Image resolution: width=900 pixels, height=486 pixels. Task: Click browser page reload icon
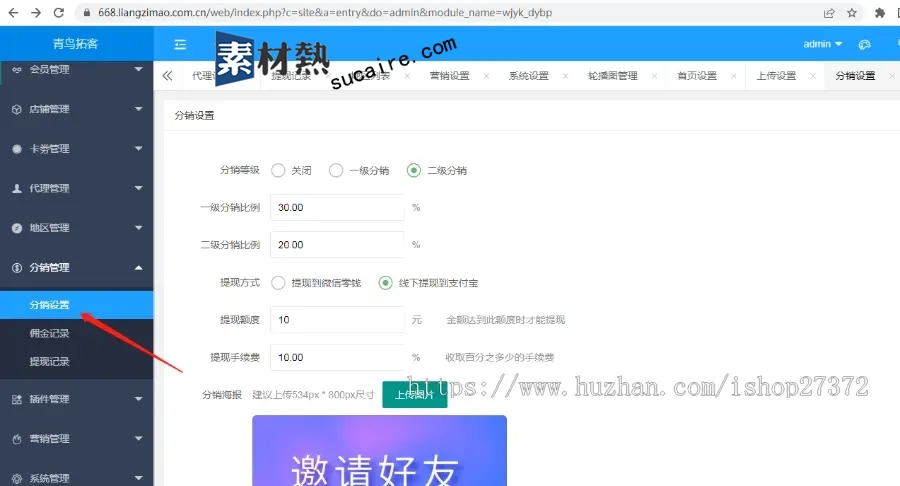pos(59,13)
